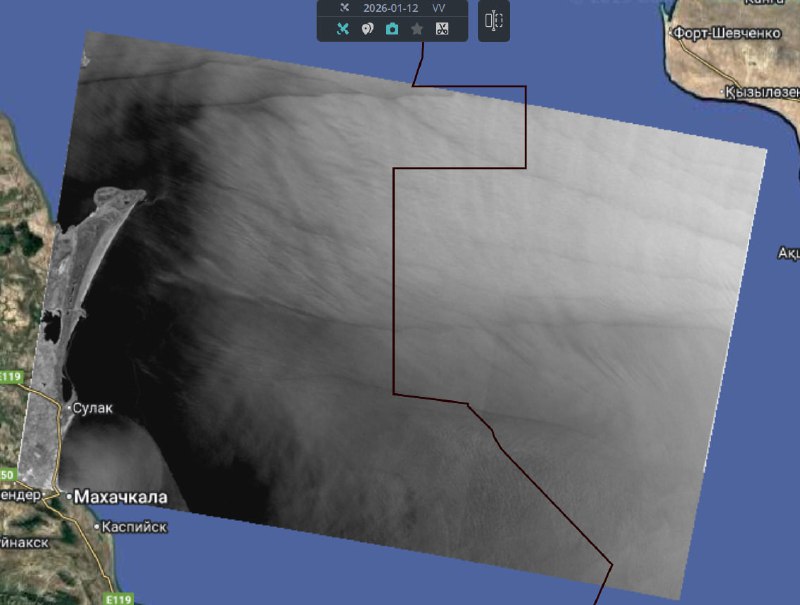Click the top E119 road marker
Viewport: 800px width, 605px height.
point(10,377)
